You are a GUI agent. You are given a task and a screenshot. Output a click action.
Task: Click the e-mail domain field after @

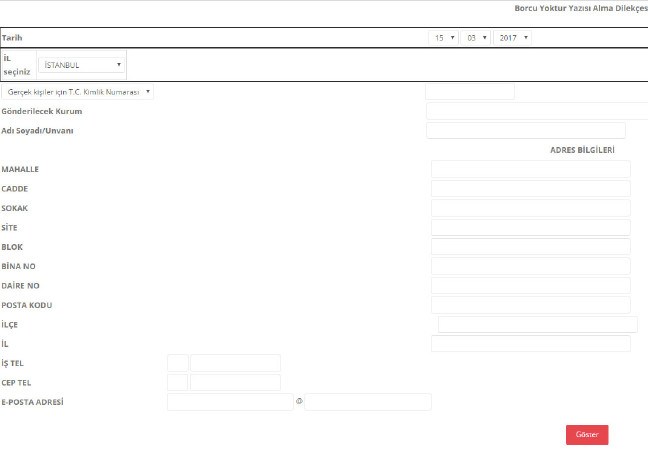[x=367, y=402]
